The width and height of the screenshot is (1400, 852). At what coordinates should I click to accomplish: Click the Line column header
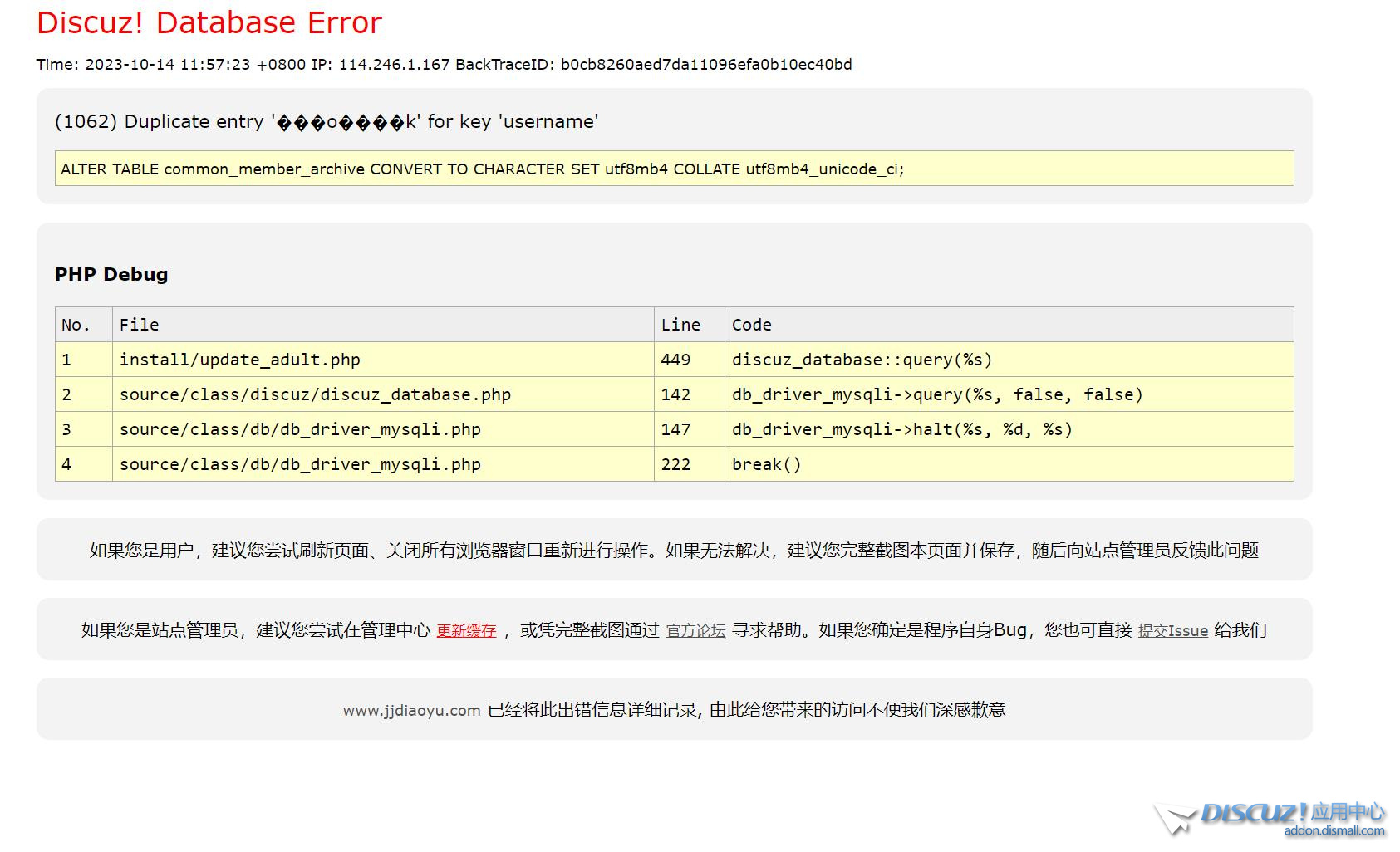(689, 325)
